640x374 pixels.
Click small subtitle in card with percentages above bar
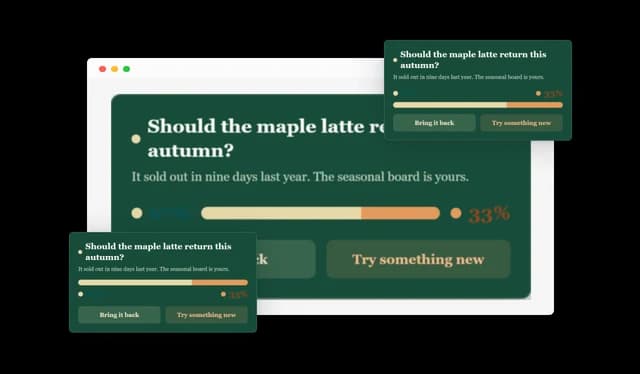(x=469, y=77)
